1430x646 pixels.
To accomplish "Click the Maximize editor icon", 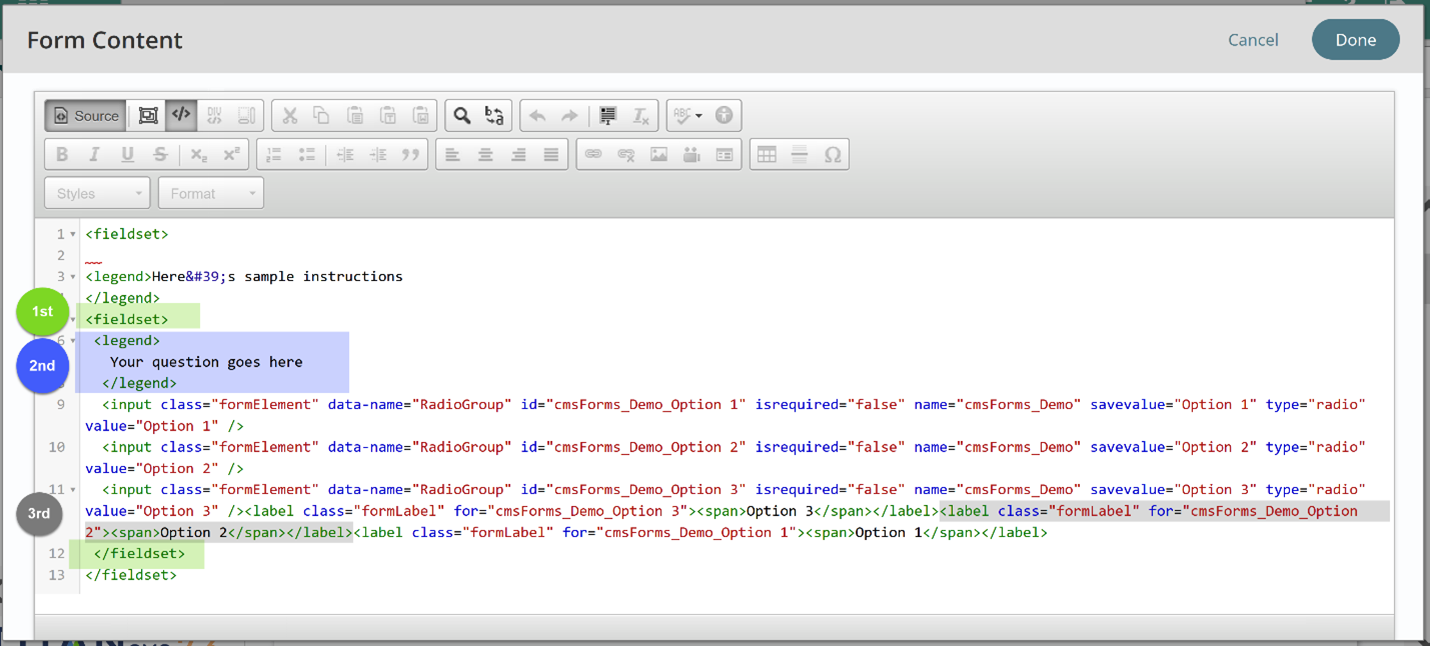I will point(148,116).
